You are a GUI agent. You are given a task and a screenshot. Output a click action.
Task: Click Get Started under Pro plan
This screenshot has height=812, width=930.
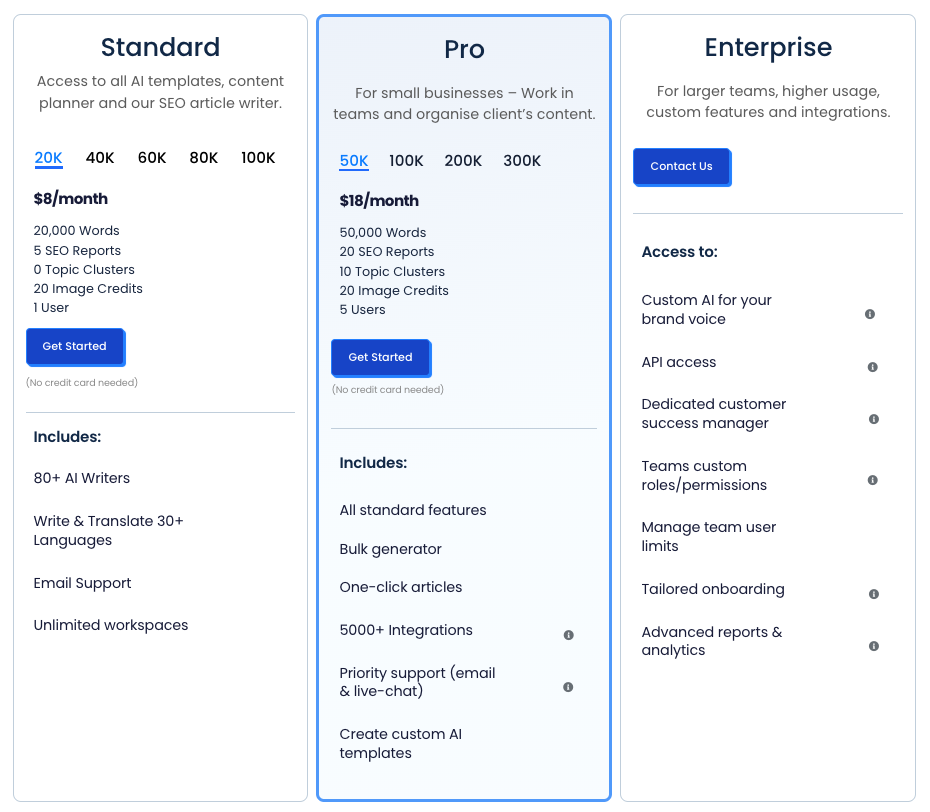(x=380, y=358)
